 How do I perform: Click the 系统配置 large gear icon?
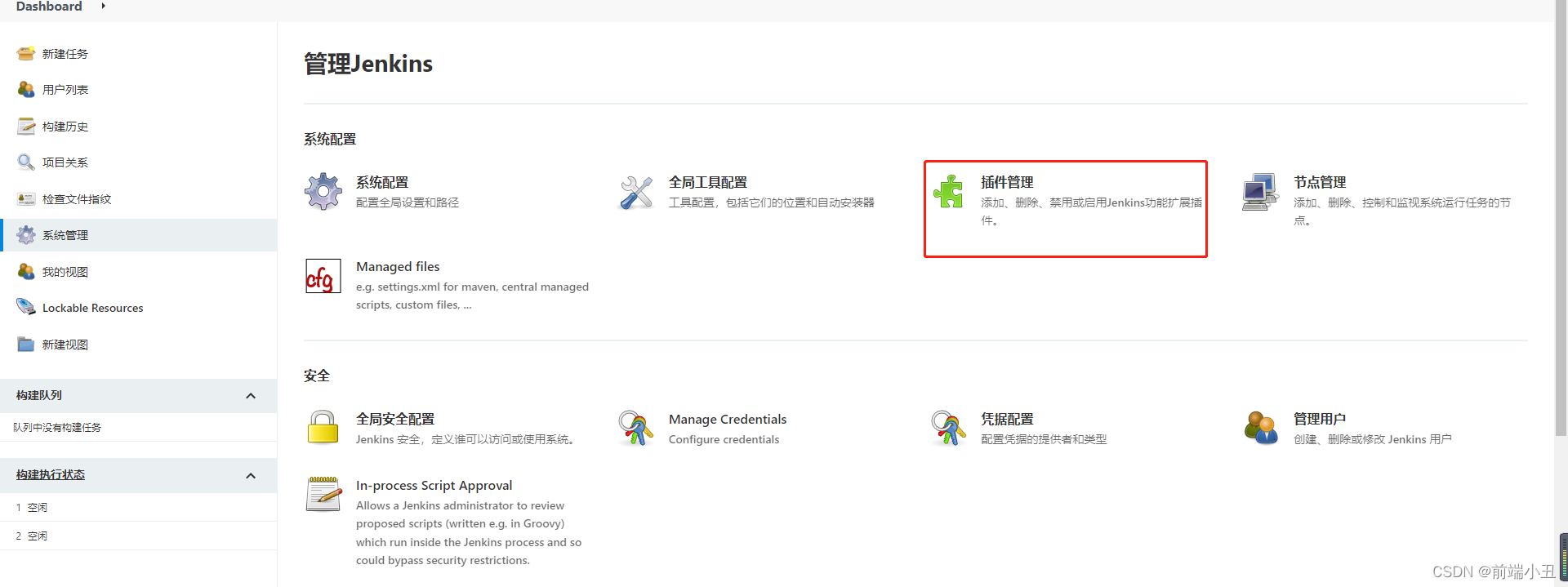pyautogui.click(x=323, y=191)
